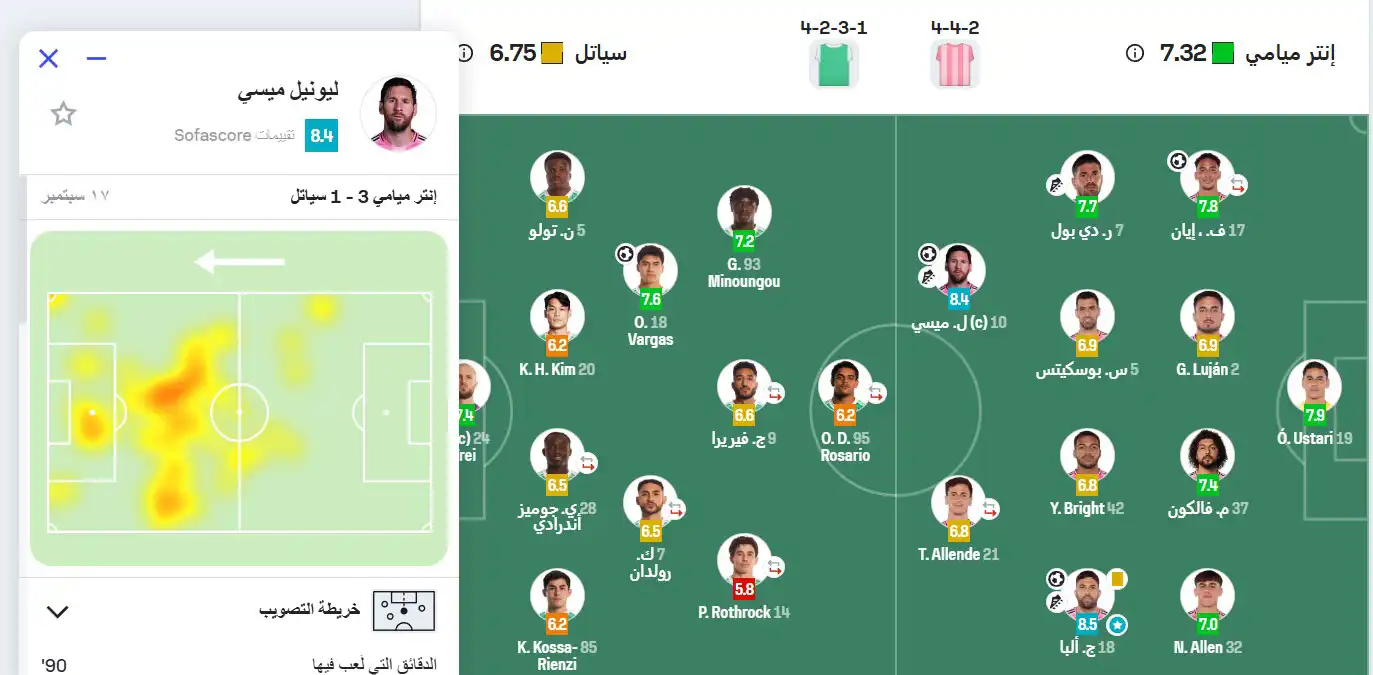Minimize the Messi player popup
The image size is (1373, 675).
[96, 58]
